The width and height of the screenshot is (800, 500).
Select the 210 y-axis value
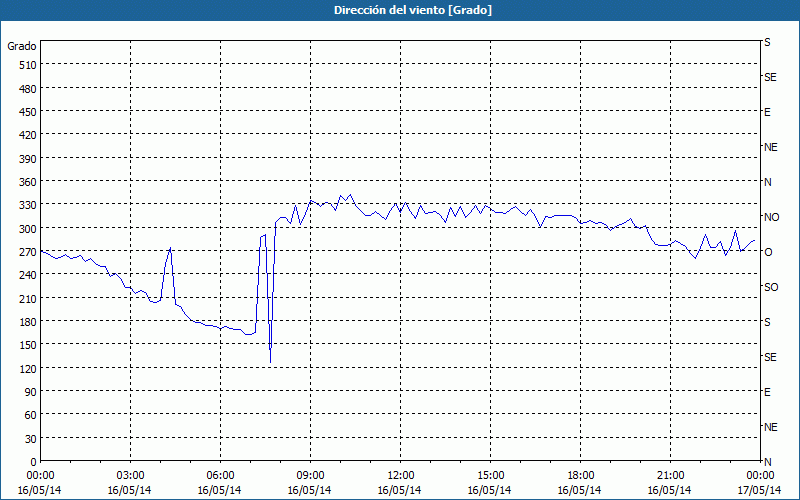28,298
